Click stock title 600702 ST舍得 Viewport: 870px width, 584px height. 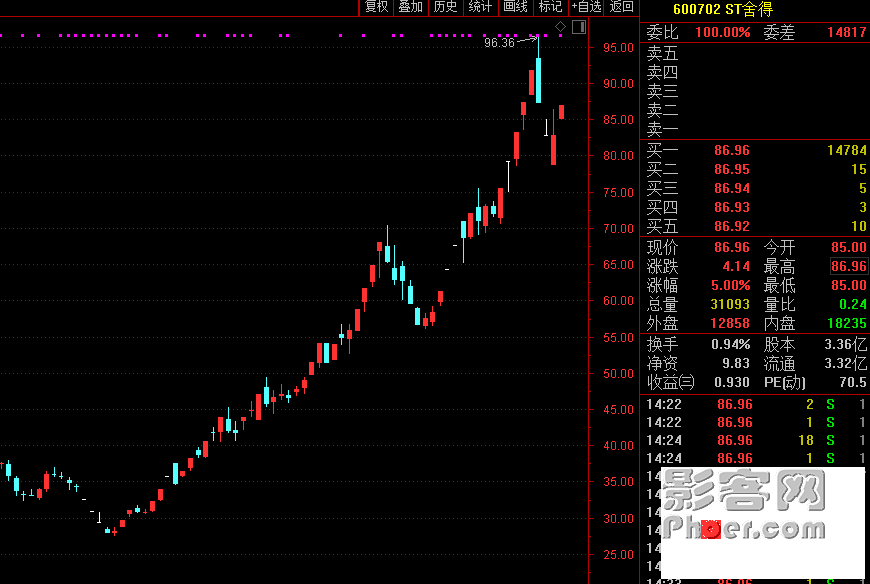click(722, 9)
